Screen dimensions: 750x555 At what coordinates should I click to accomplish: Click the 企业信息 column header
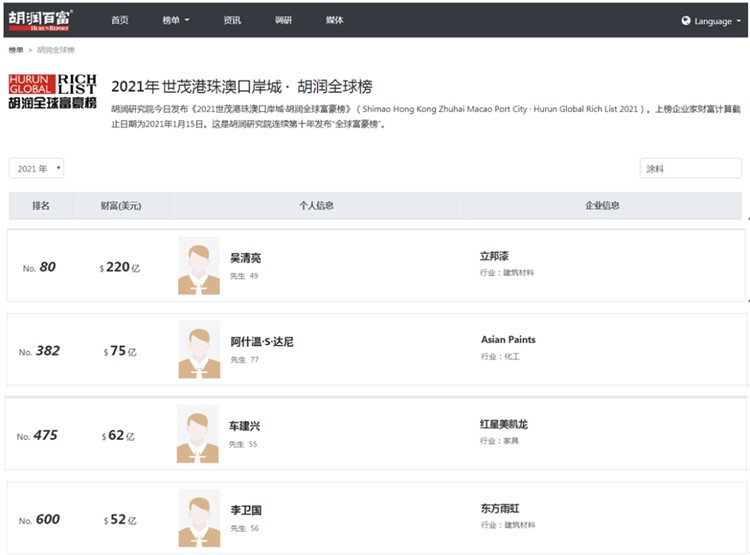602,206
